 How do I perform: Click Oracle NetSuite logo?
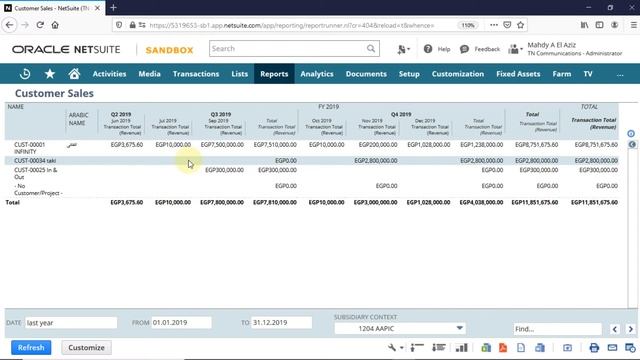click(x=66, y=49)
